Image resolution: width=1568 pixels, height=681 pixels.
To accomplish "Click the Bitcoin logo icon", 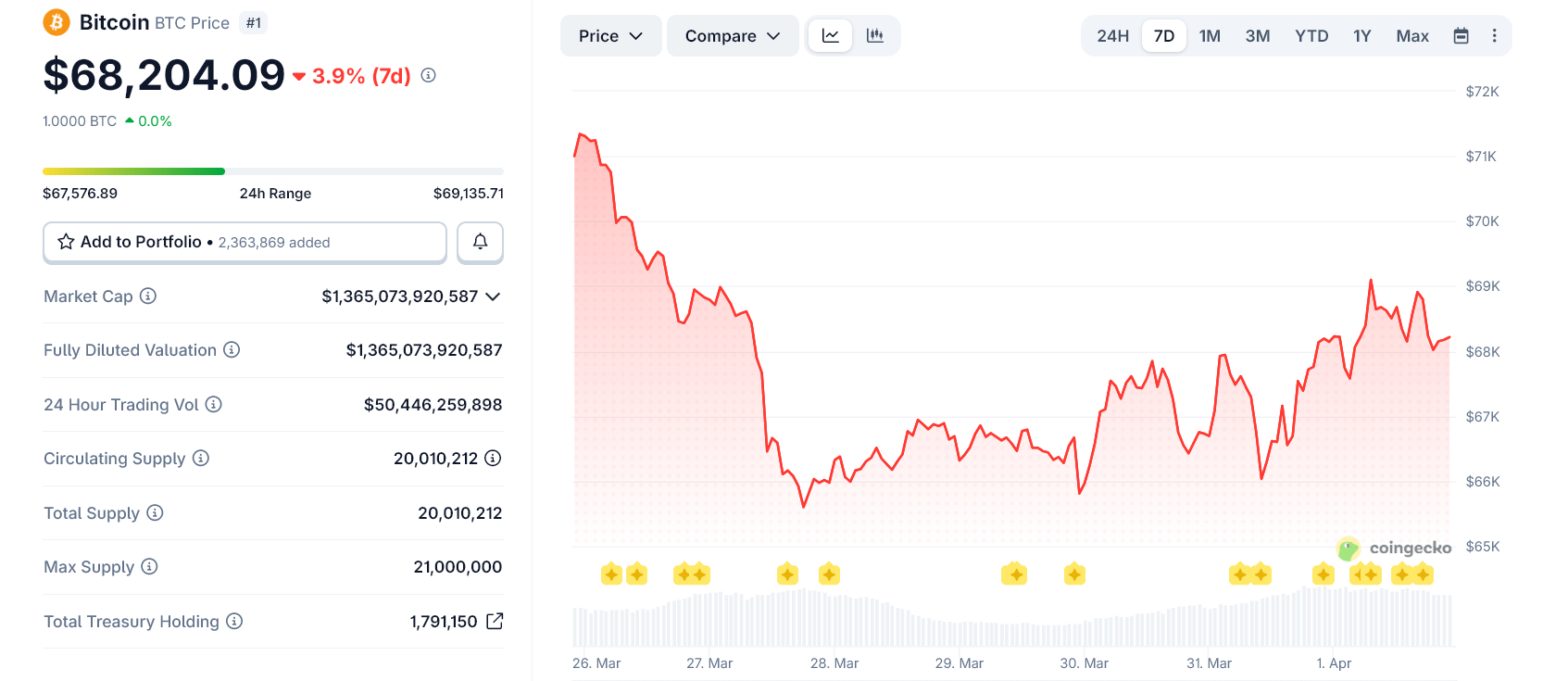I will [56, 22].
